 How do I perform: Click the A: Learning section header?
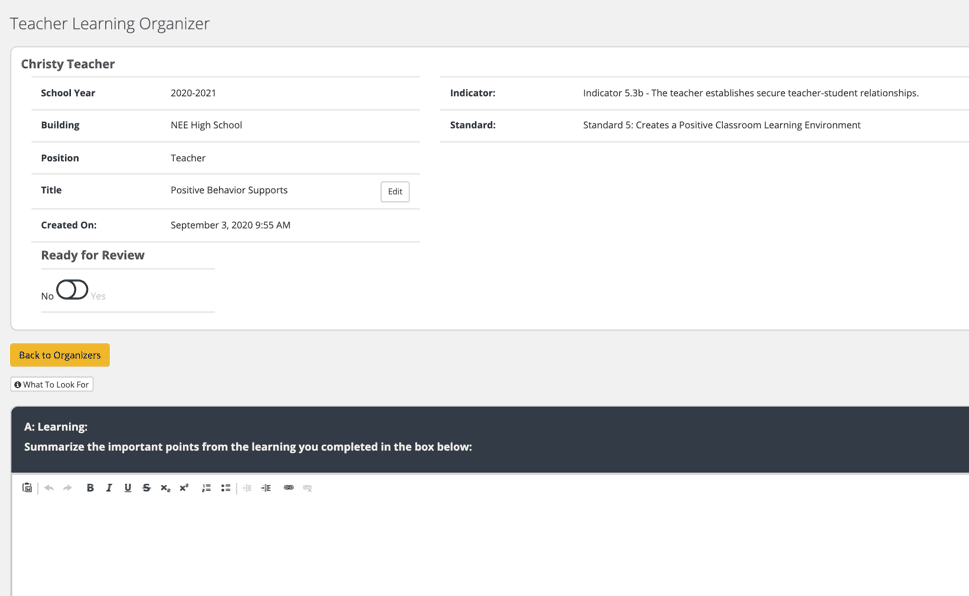[56, 427]
